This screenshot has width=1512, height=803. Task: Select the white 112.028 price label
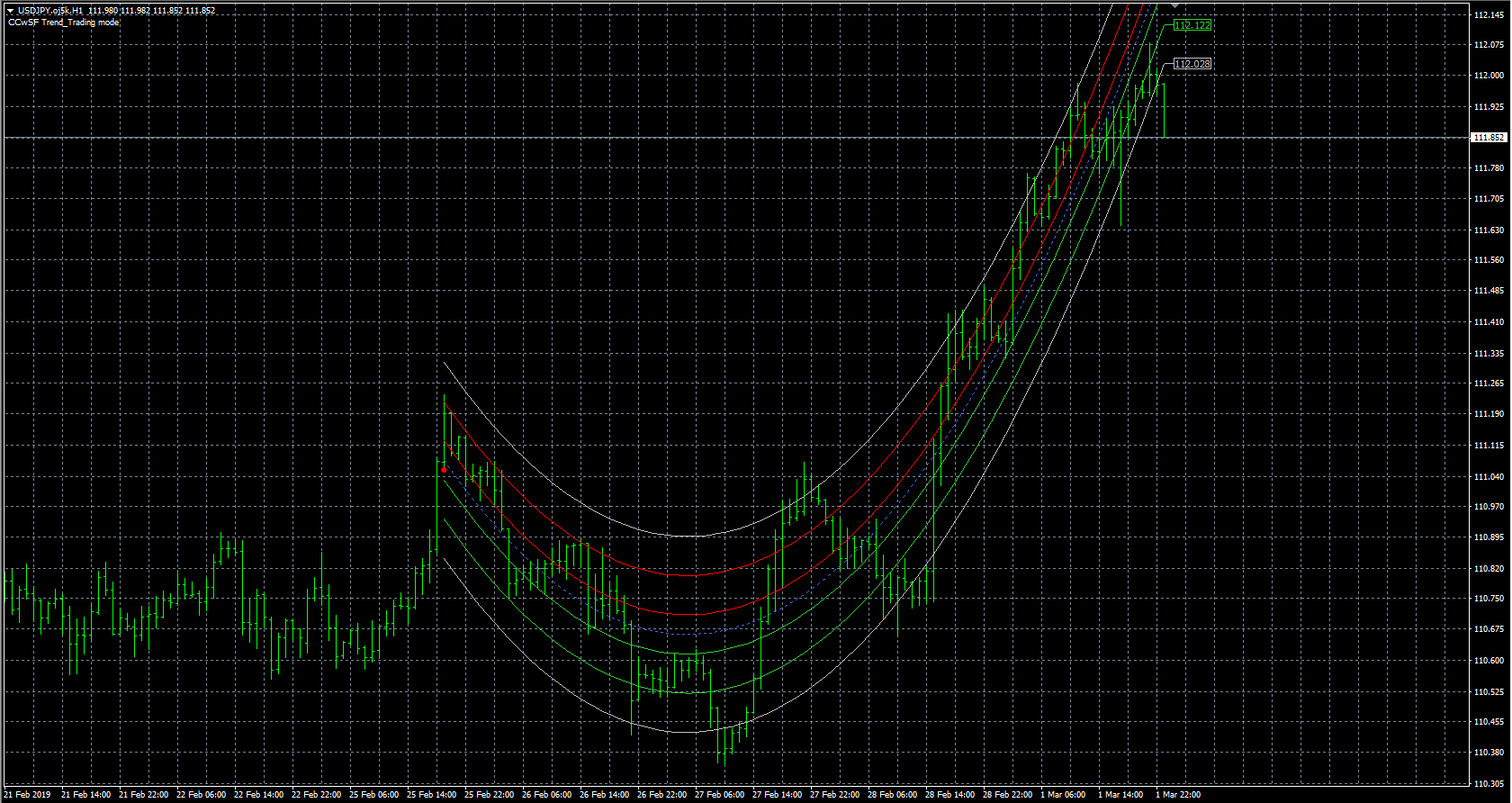pos(1192,64)
